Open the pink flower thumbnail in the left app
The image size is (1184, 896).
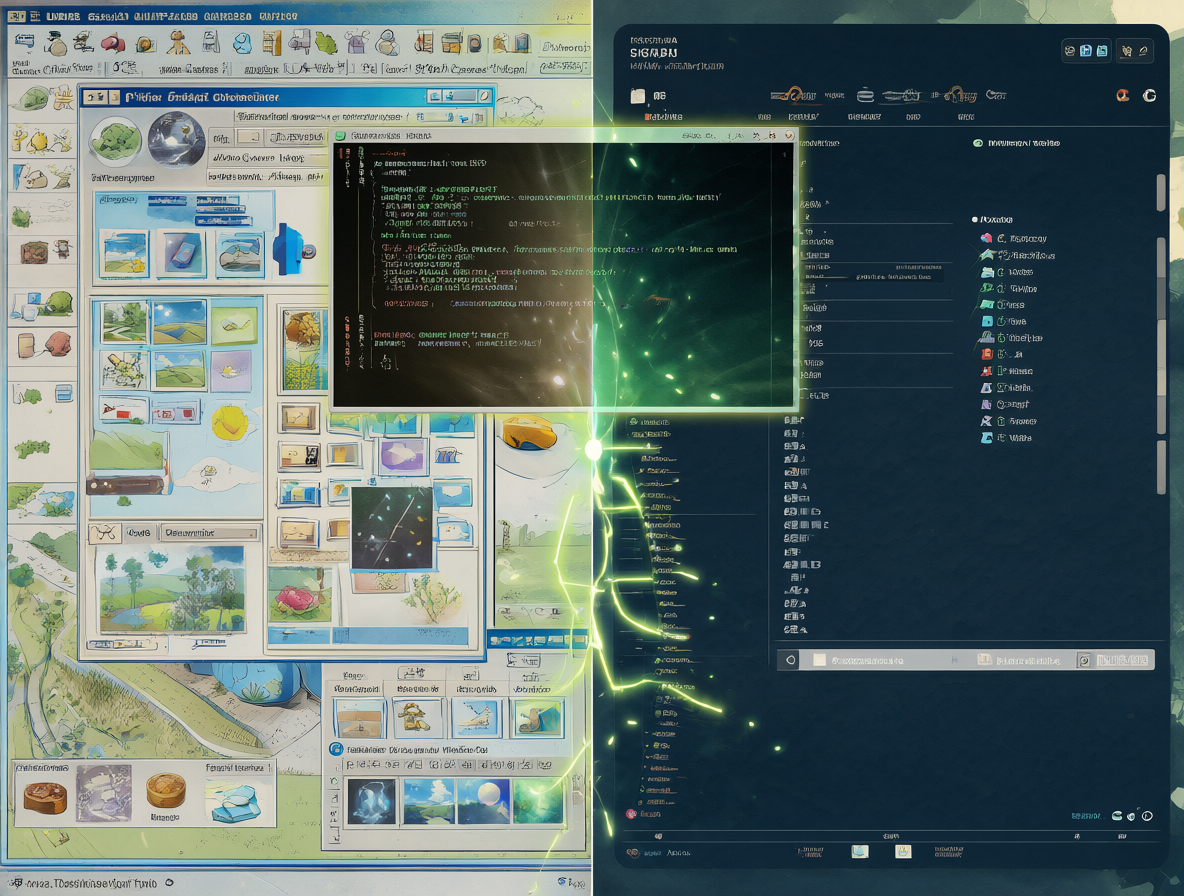[300, 596]
